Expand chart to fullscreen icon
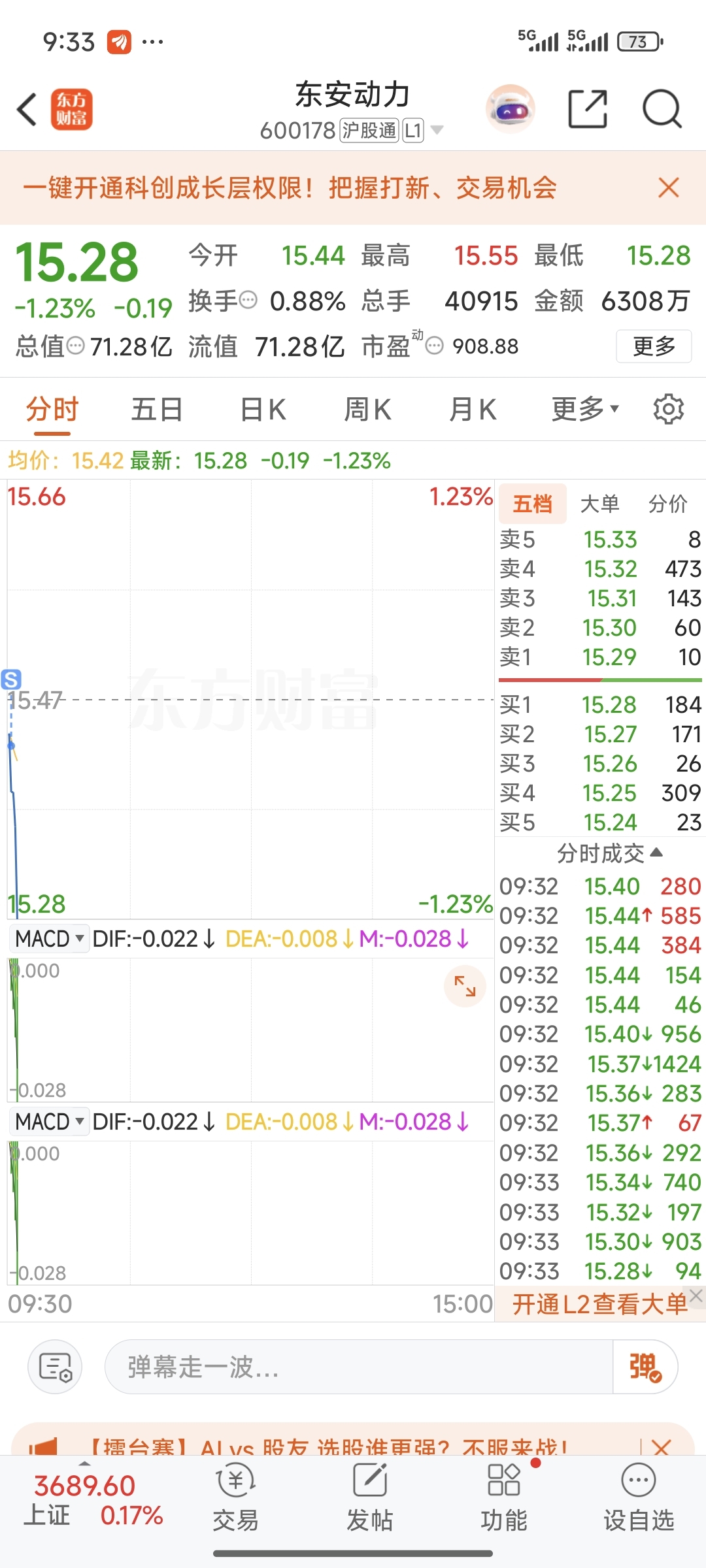Image resolution: width=706 pixels, height=1568 pixels. (x=465, y=986)
